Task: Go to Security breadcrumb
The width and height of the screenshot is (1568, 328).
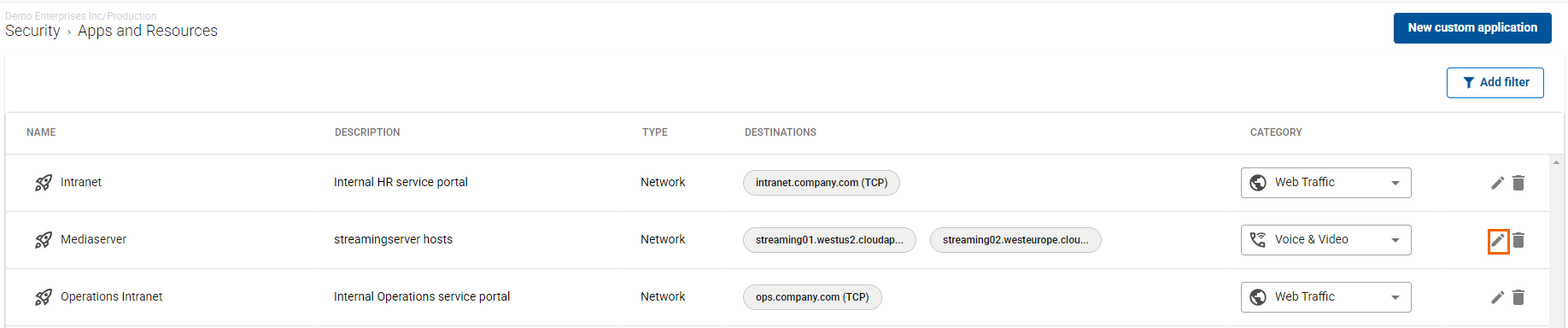Action: (32, 31)
